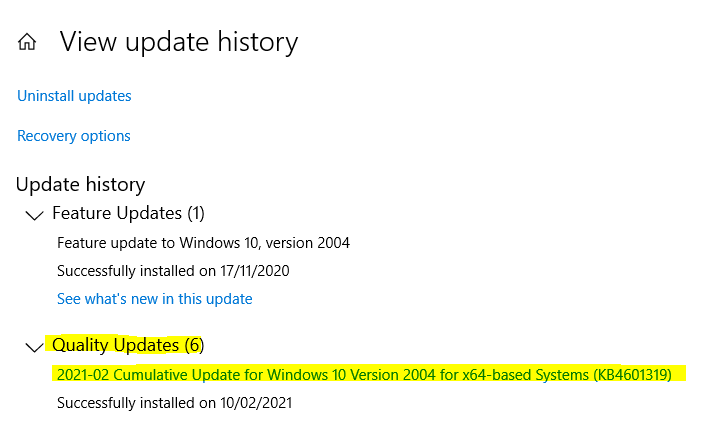Open the Recovery options link

[x=73, y=136]
